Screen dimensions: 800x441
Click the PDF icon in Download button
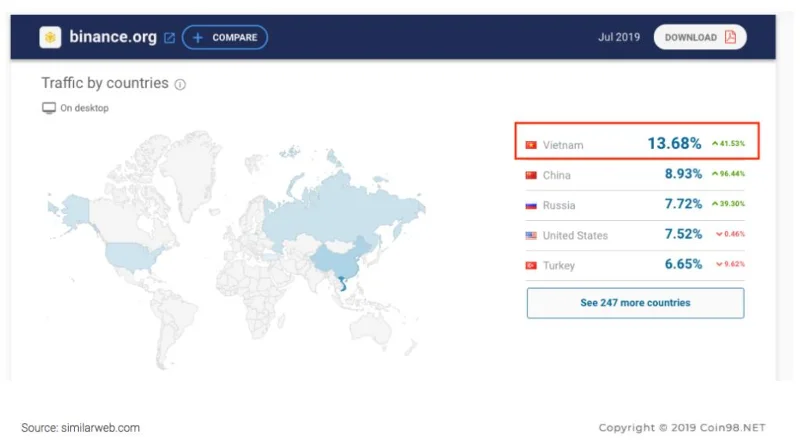point(731,37)
